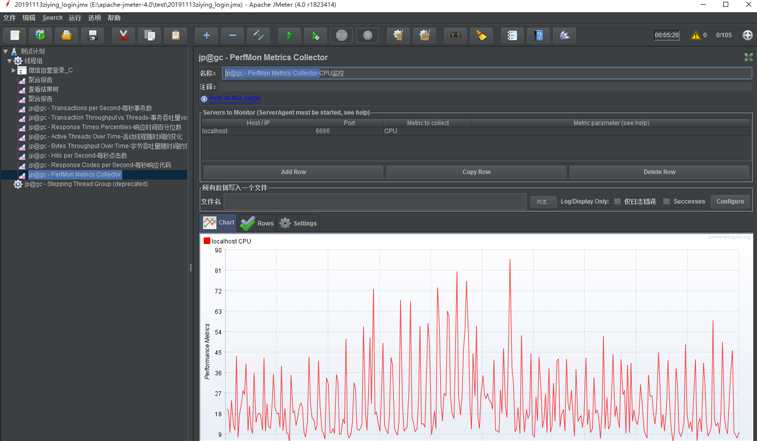Image resolution: width=757 pixels, height=441 pixels.
Task: Click the Stop test round icon
Action: (x=341, y=35)
